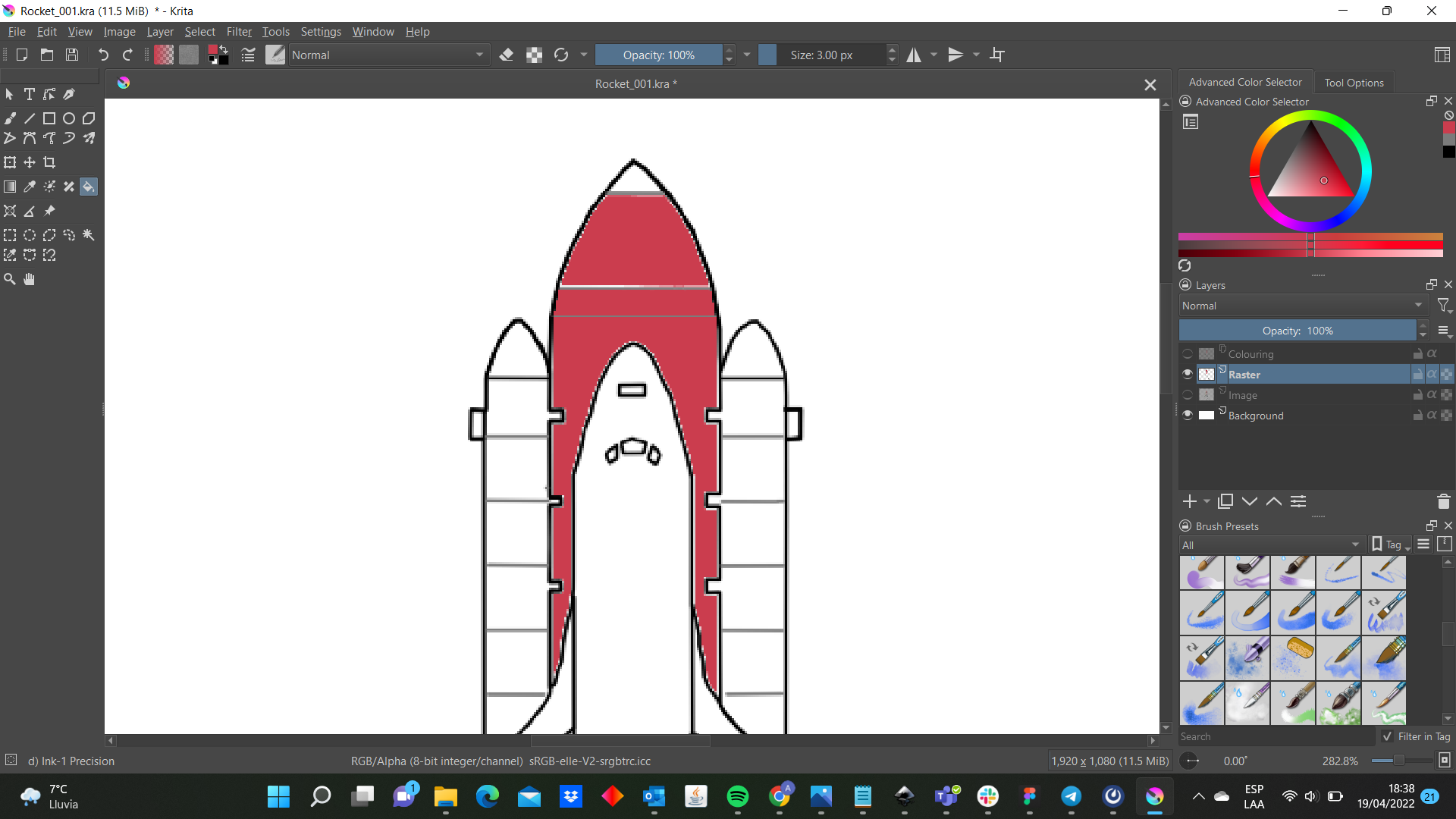This screenshot has height=819, width=1456.
Task: Toggle Filter in Tag checkbox
Action: click(x=1388, y=736)
